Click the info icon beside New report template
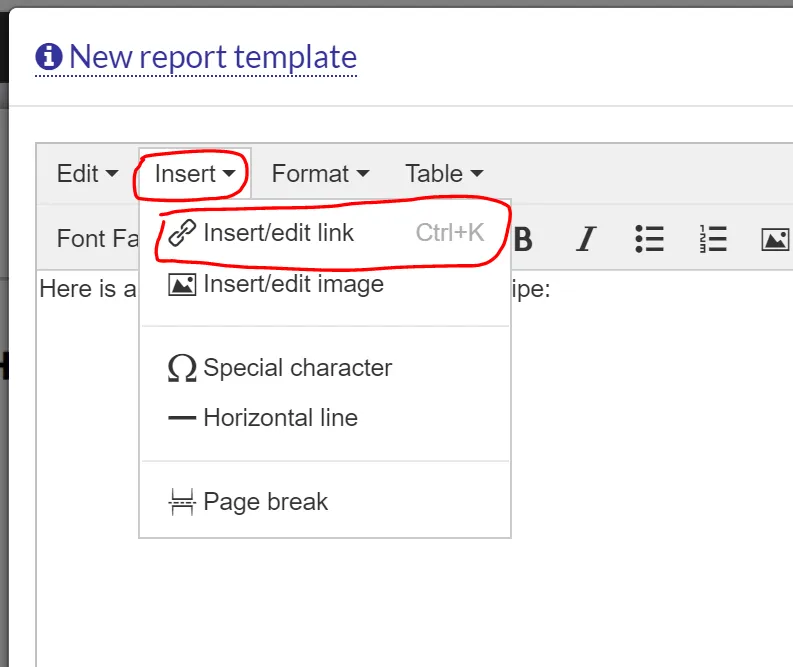 click(x=48, y=57)
